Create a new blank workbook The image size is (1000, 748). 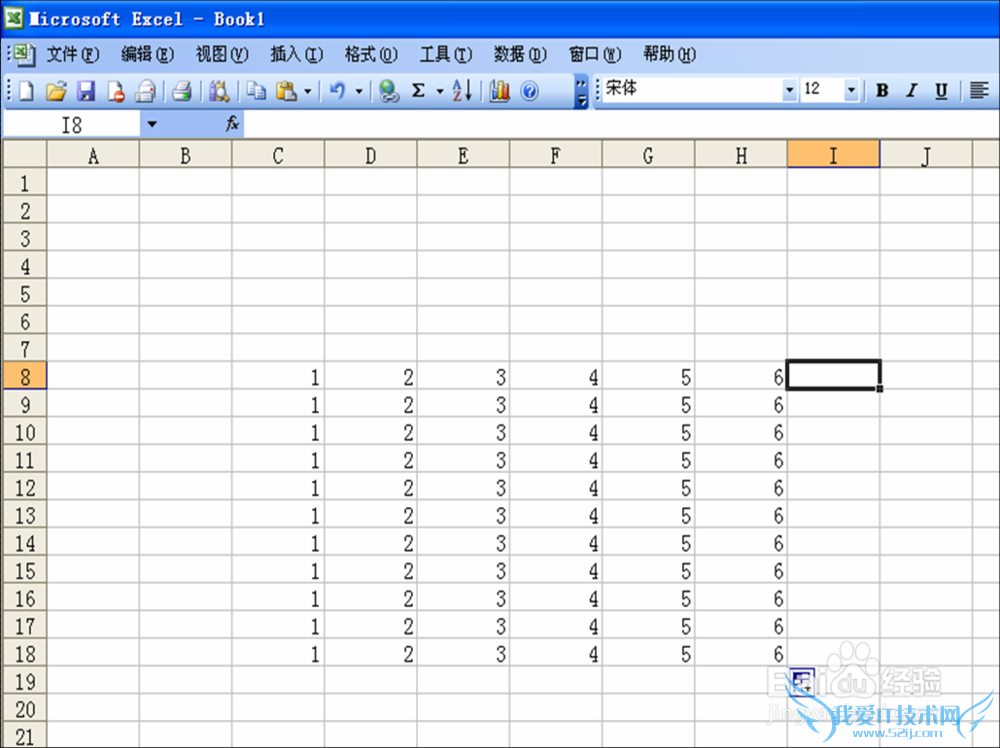tap(26, 91)
